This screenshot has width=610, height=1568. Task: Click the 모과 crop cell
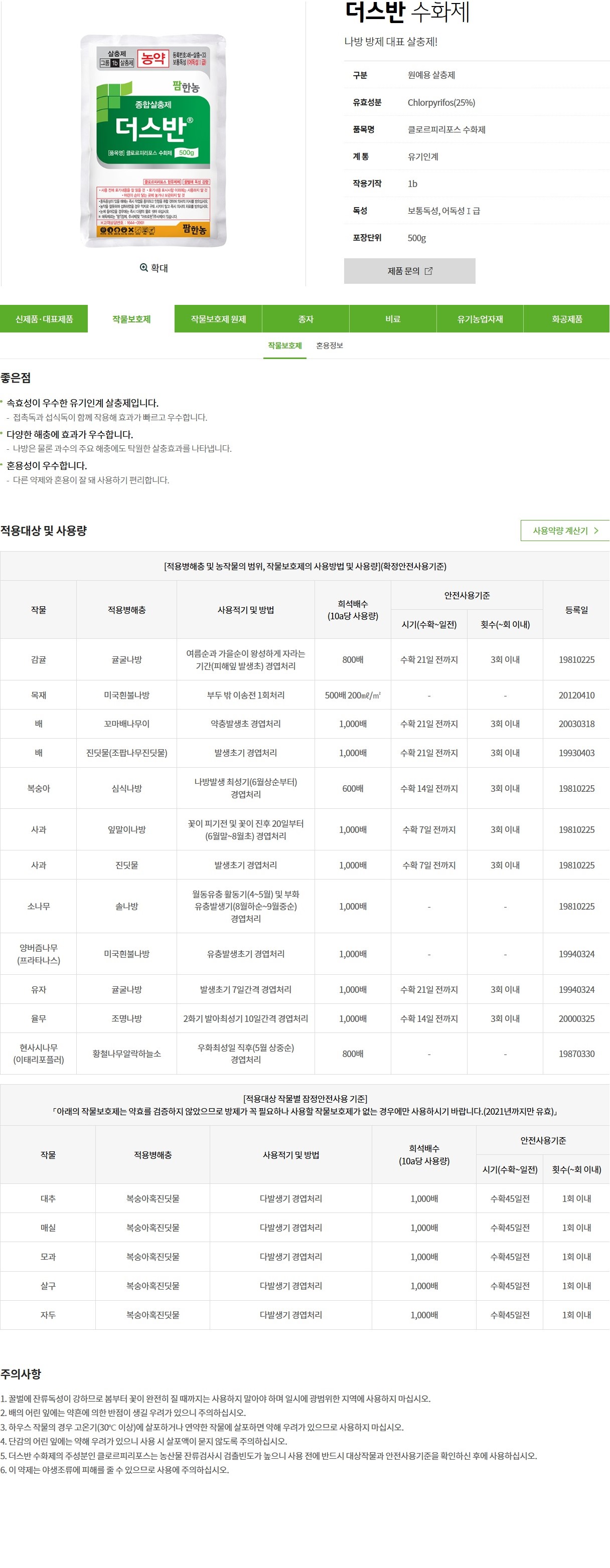click(x=48, y=1256)
